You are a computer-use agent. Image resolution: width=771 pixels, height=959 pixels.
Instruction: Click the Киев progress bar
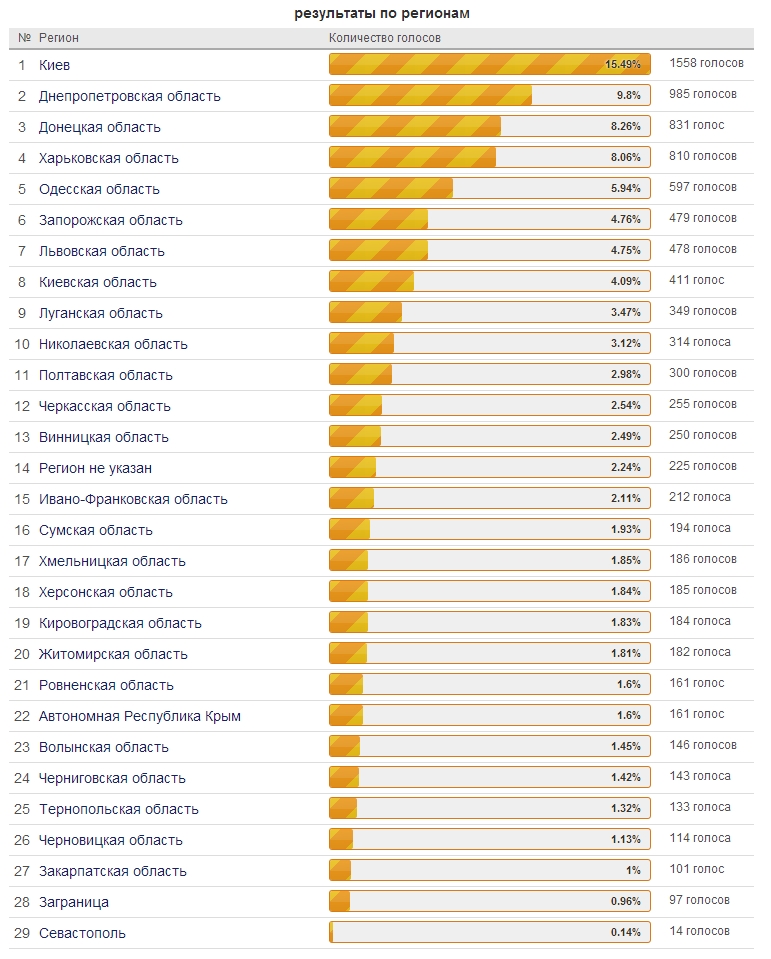click(490, 64)
